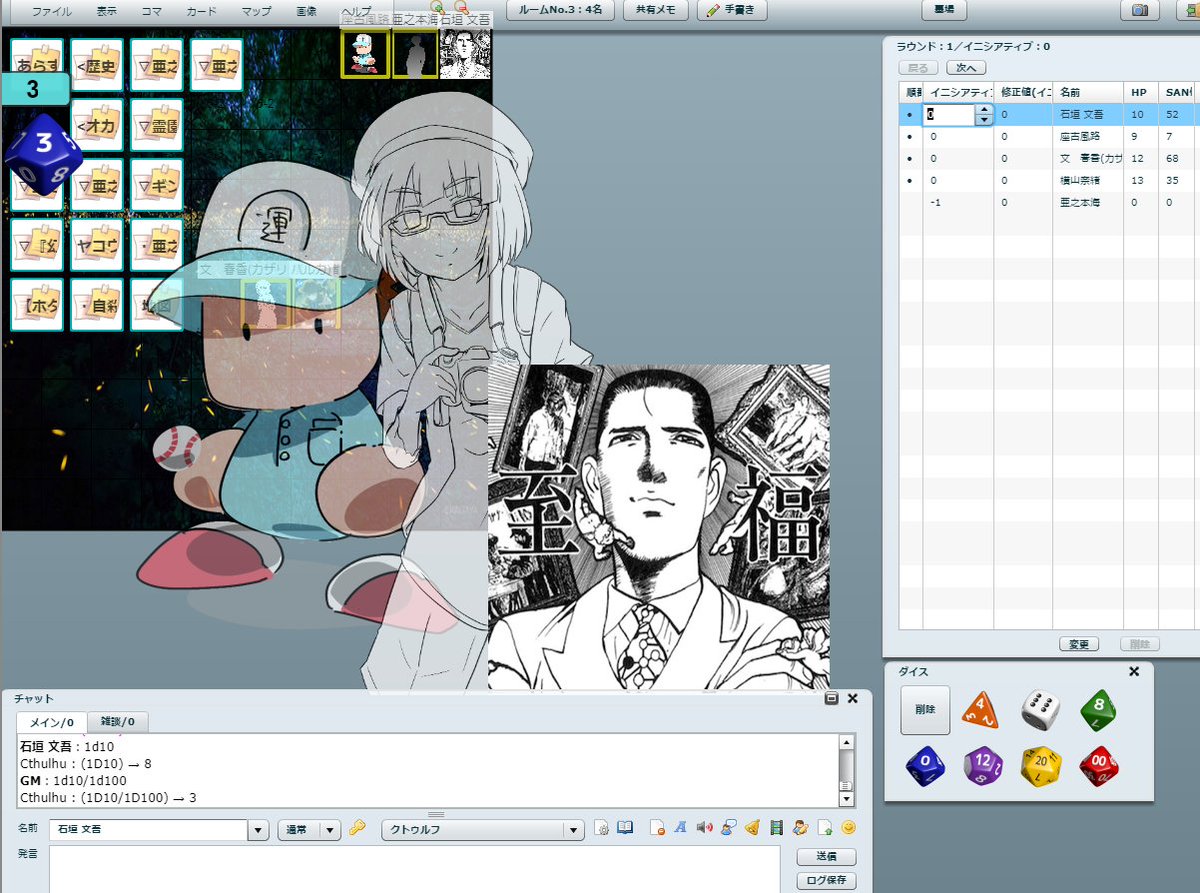Click the 発言 chat message input box
This screenshot has height=893, width=1200.
point(414,869)
